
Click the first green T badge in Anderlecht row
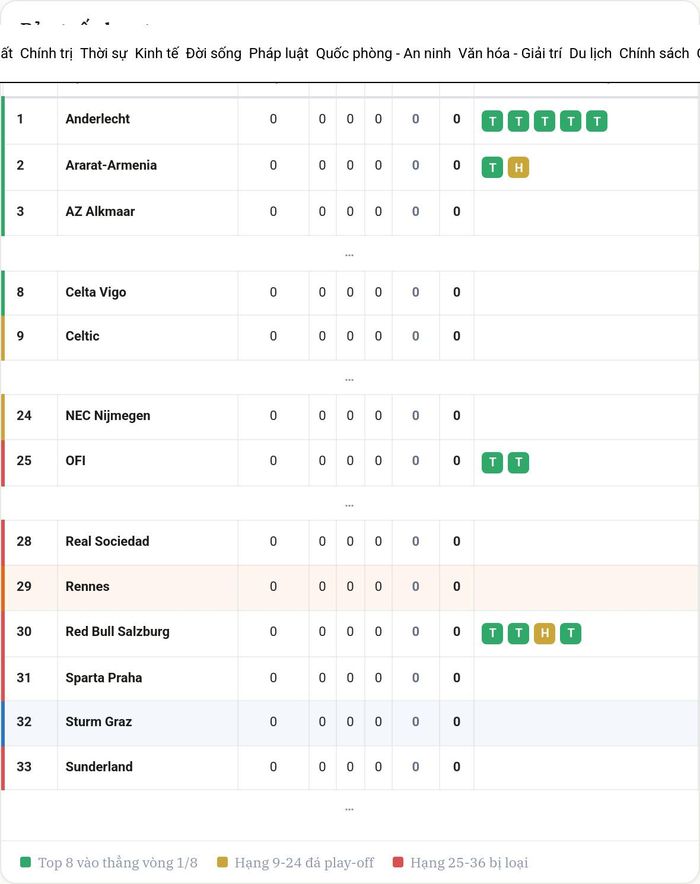pos(492,121)
